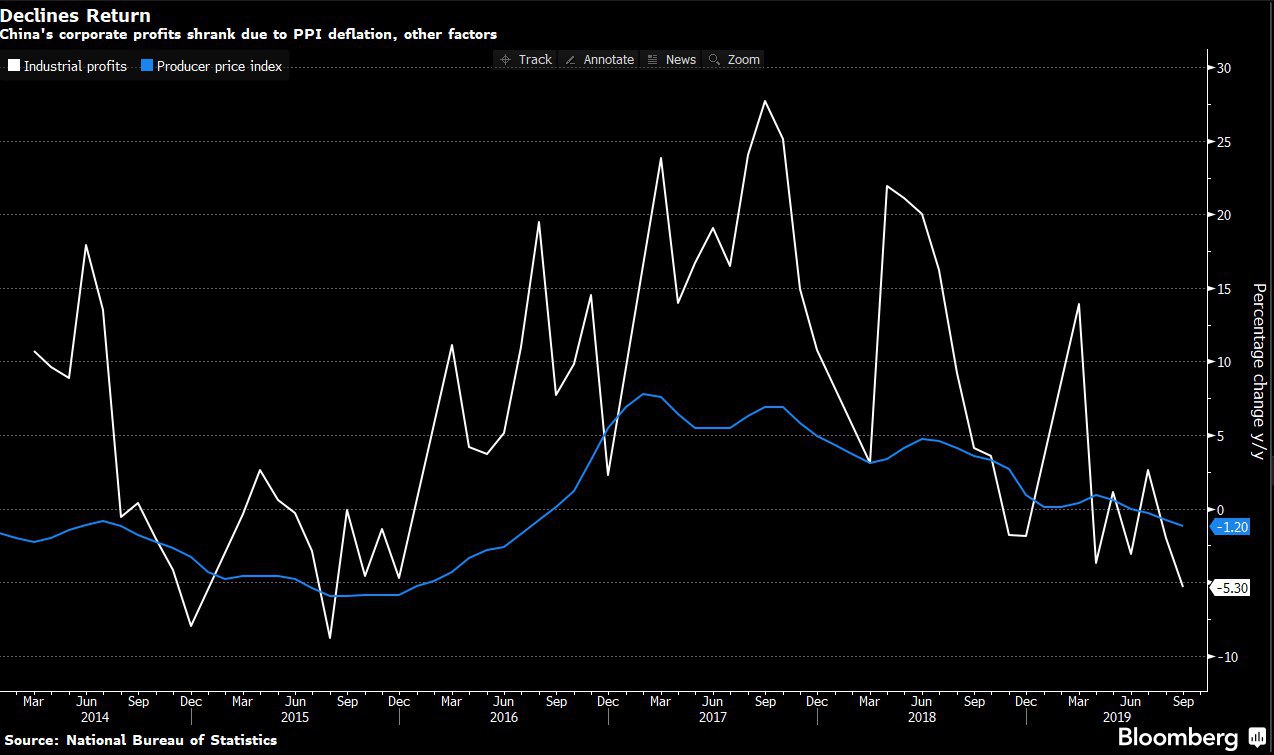Screen dimensions: 1274x755
Task: Click the white -5.30 value flag
Action: click(1232, 588)
